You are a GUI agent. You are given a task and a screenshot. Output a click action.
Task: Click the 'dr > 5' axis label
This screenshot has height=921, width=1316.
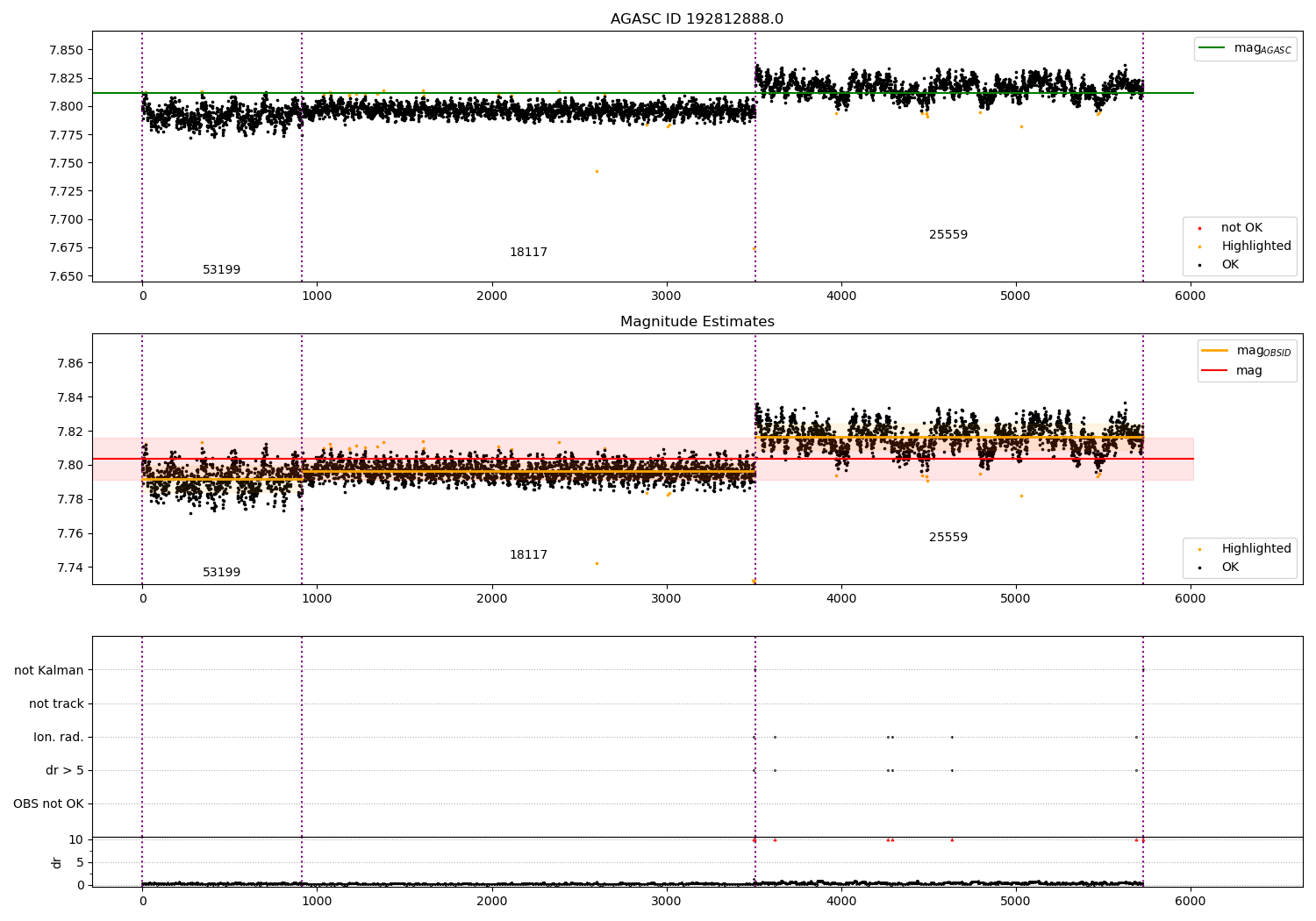[x=65, y=771]
